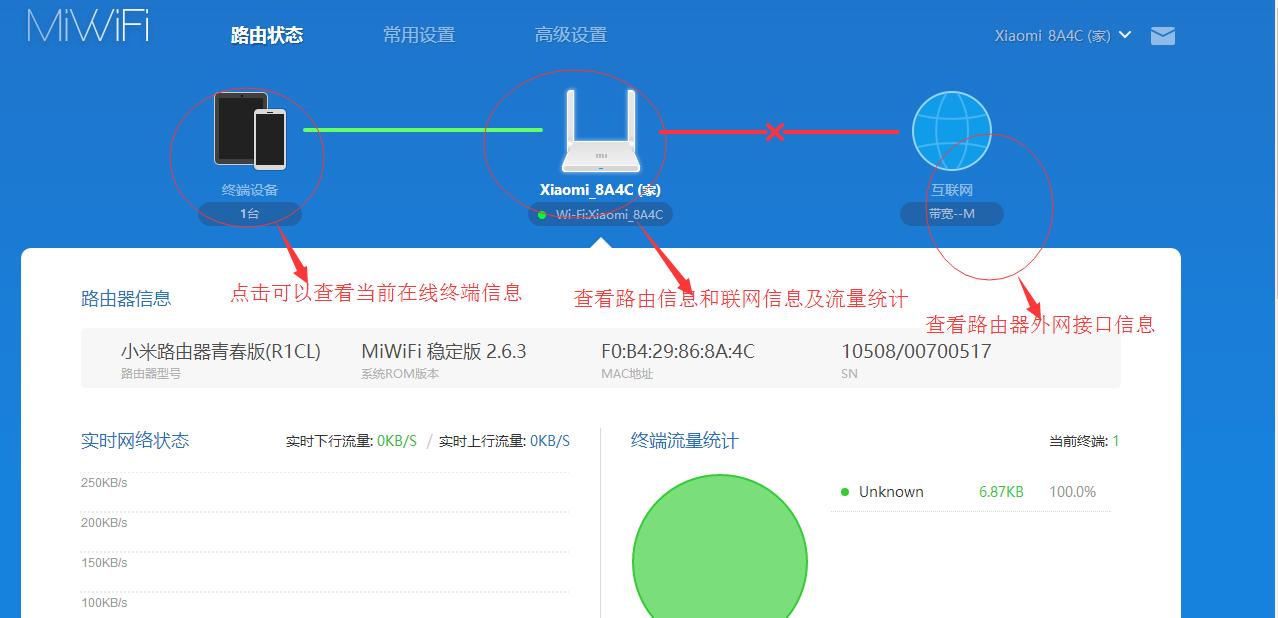Open the 高级设置 tab
Screen dimensions: 1278x618
571,35
